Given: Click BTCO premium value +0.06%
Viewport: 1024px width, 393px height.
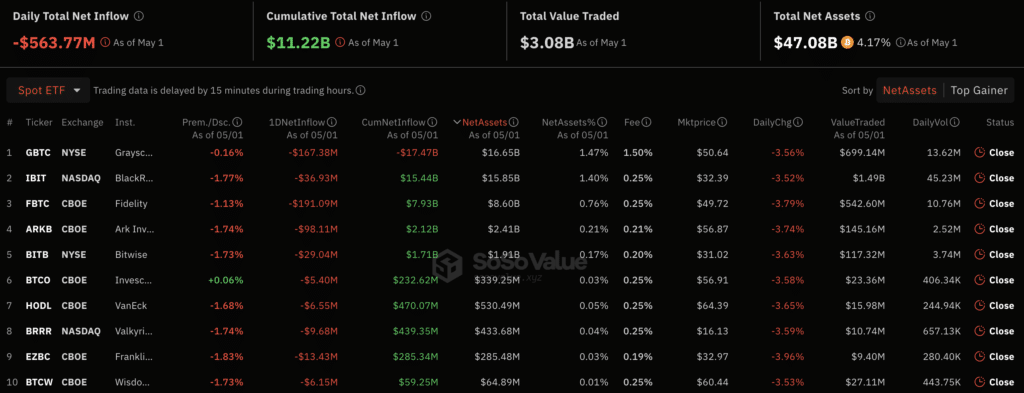Looking at the screenshot, I should [x=225, y=280].
